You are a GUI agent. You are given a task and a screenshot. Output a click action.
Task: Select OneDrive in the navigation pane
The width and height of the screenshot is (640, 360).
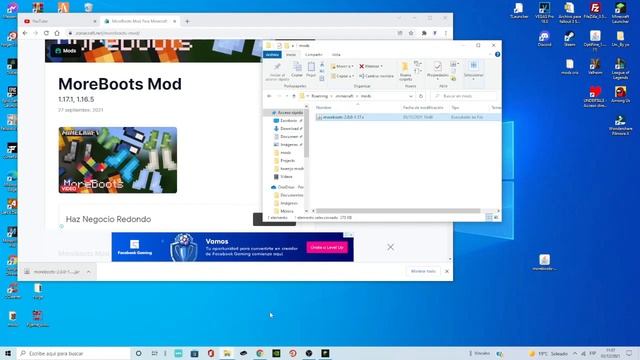click(x=287, y=187)
